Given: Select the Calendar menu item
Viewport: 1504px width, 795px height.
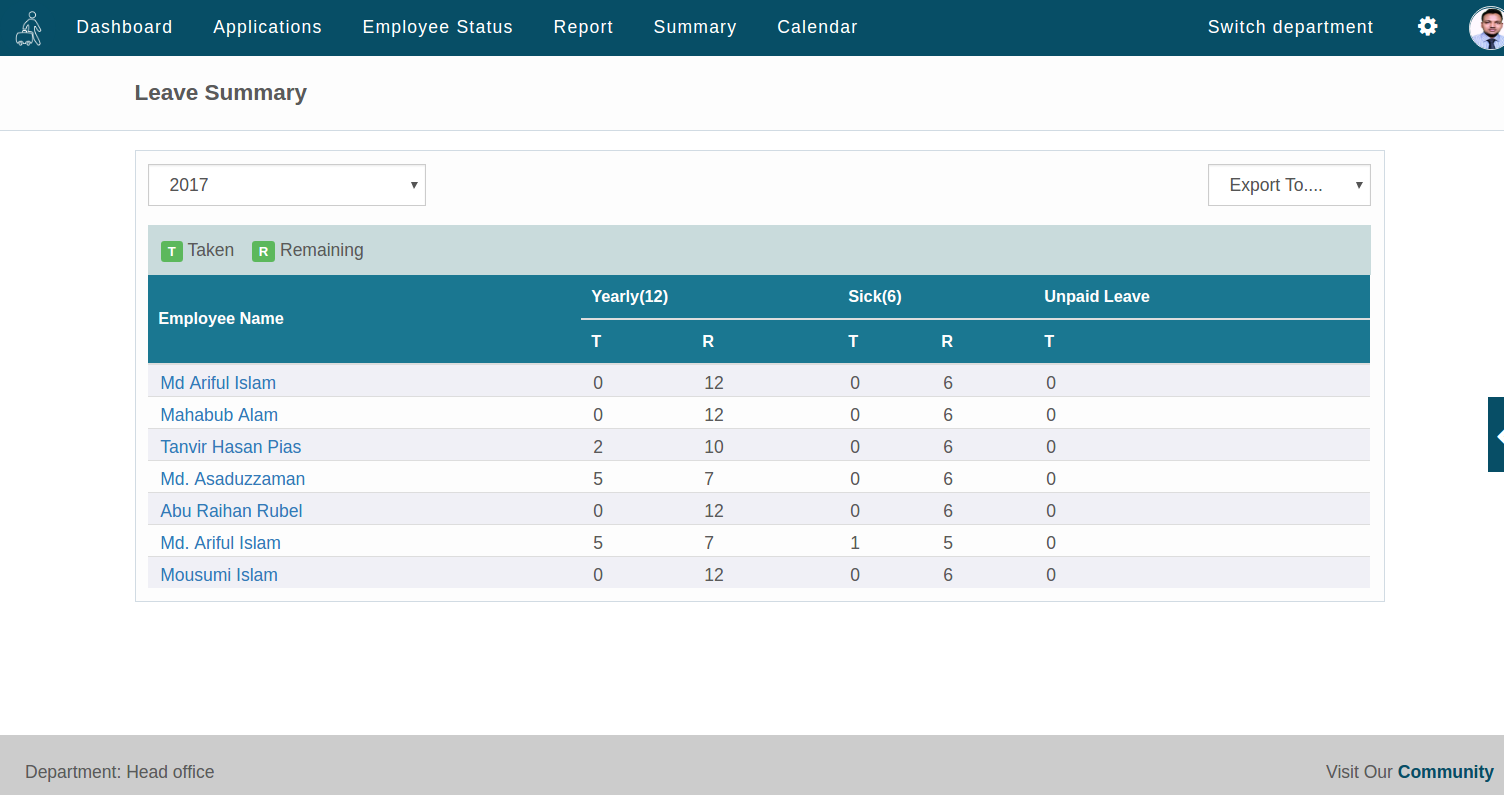Looking at the screenshot, I should [x=817, y=27].
